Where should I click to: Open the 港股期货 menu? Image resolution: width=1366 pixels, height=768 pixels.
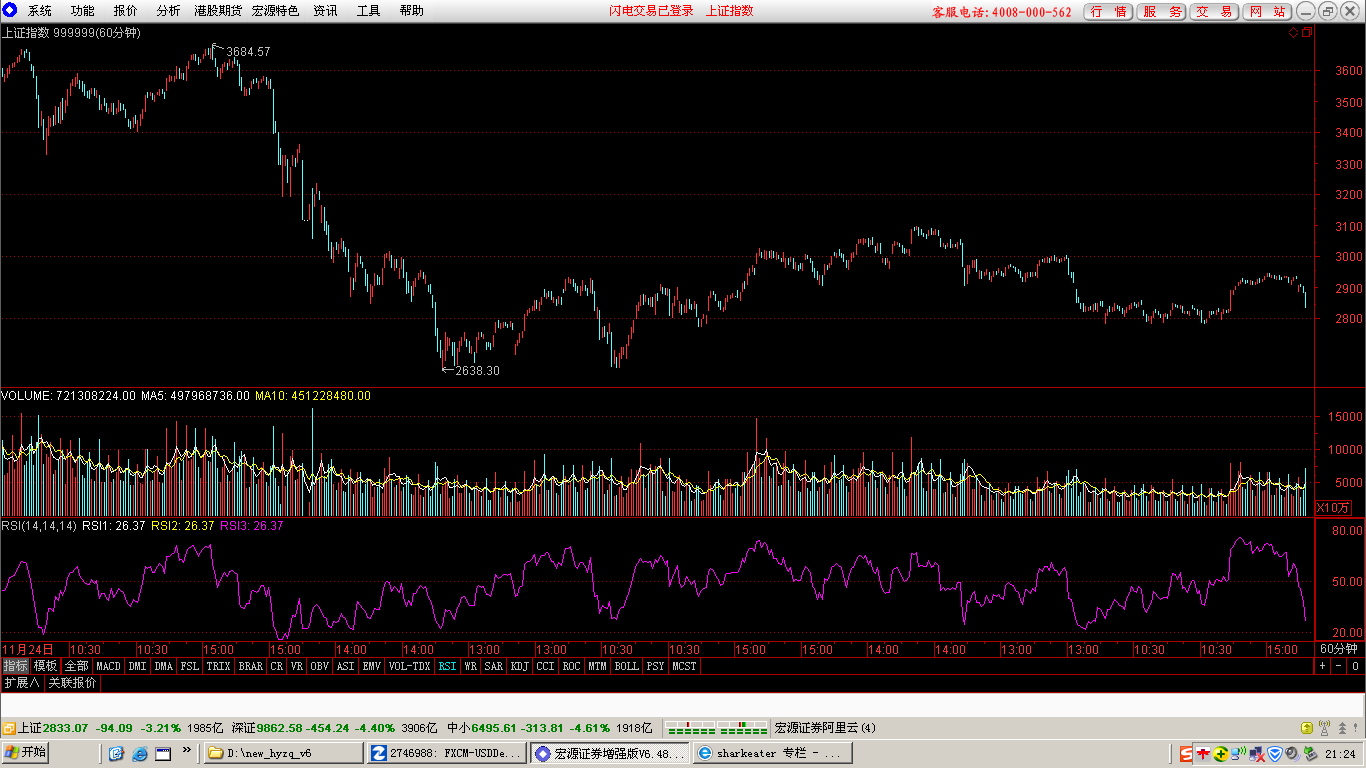point(218,11)
